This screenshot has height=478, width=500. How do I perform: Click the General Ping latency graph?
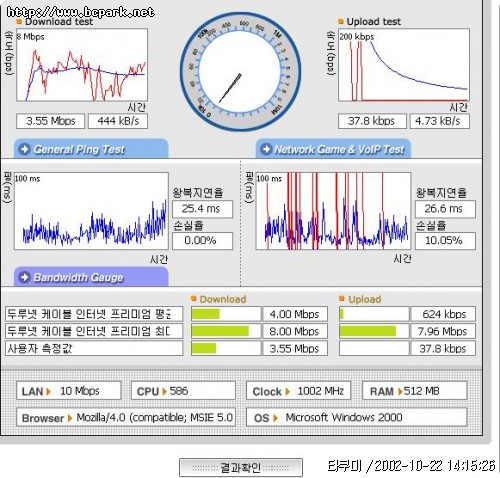pyautogui.click(x=91, y=211)
